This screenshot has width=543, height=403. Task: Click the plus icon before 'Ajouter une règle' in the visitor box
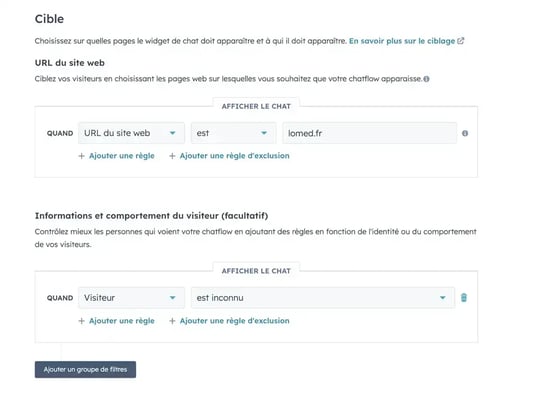(x=81, y=321)
